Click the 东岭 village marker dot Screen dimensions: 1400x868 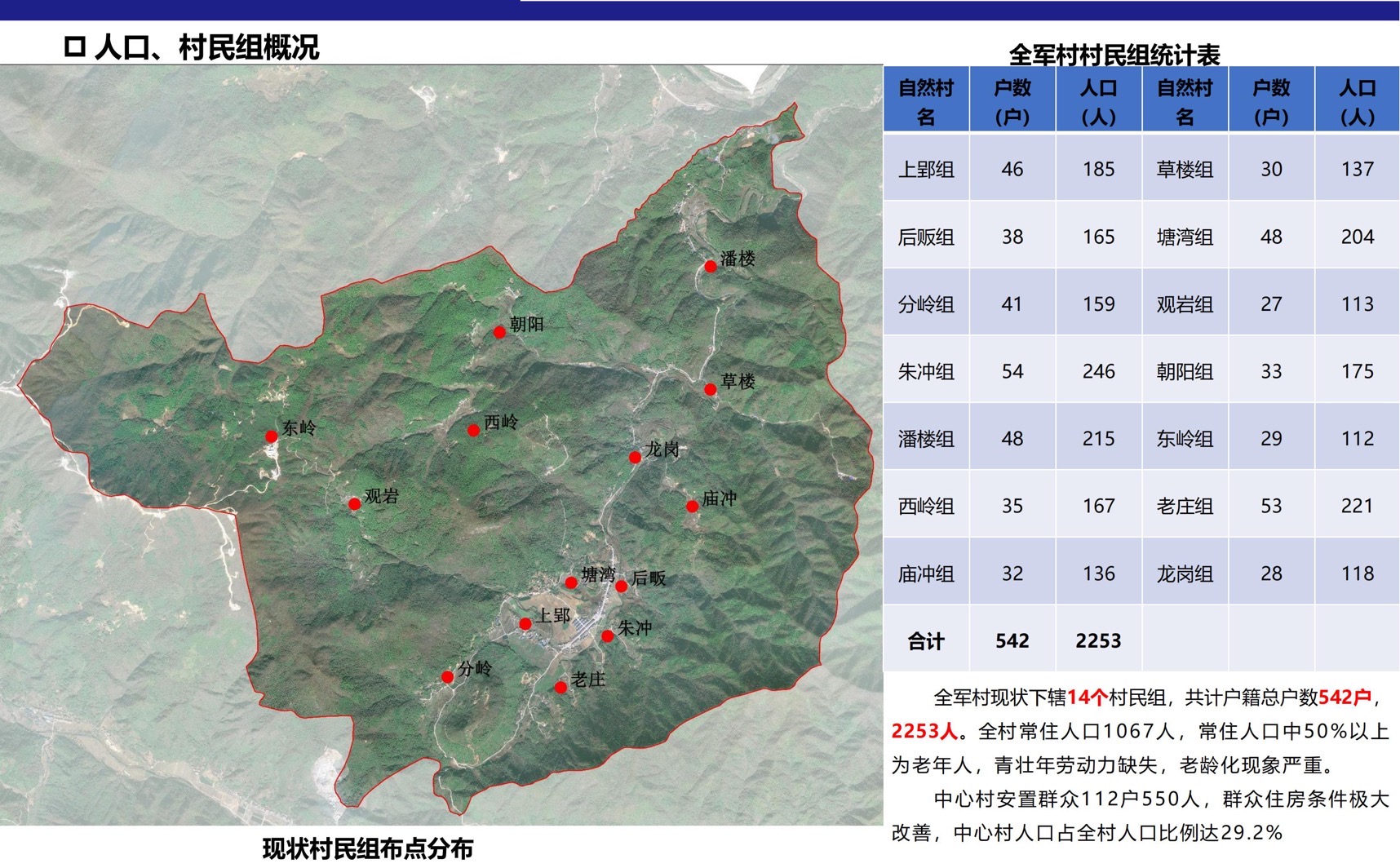(x=272, y=436)
